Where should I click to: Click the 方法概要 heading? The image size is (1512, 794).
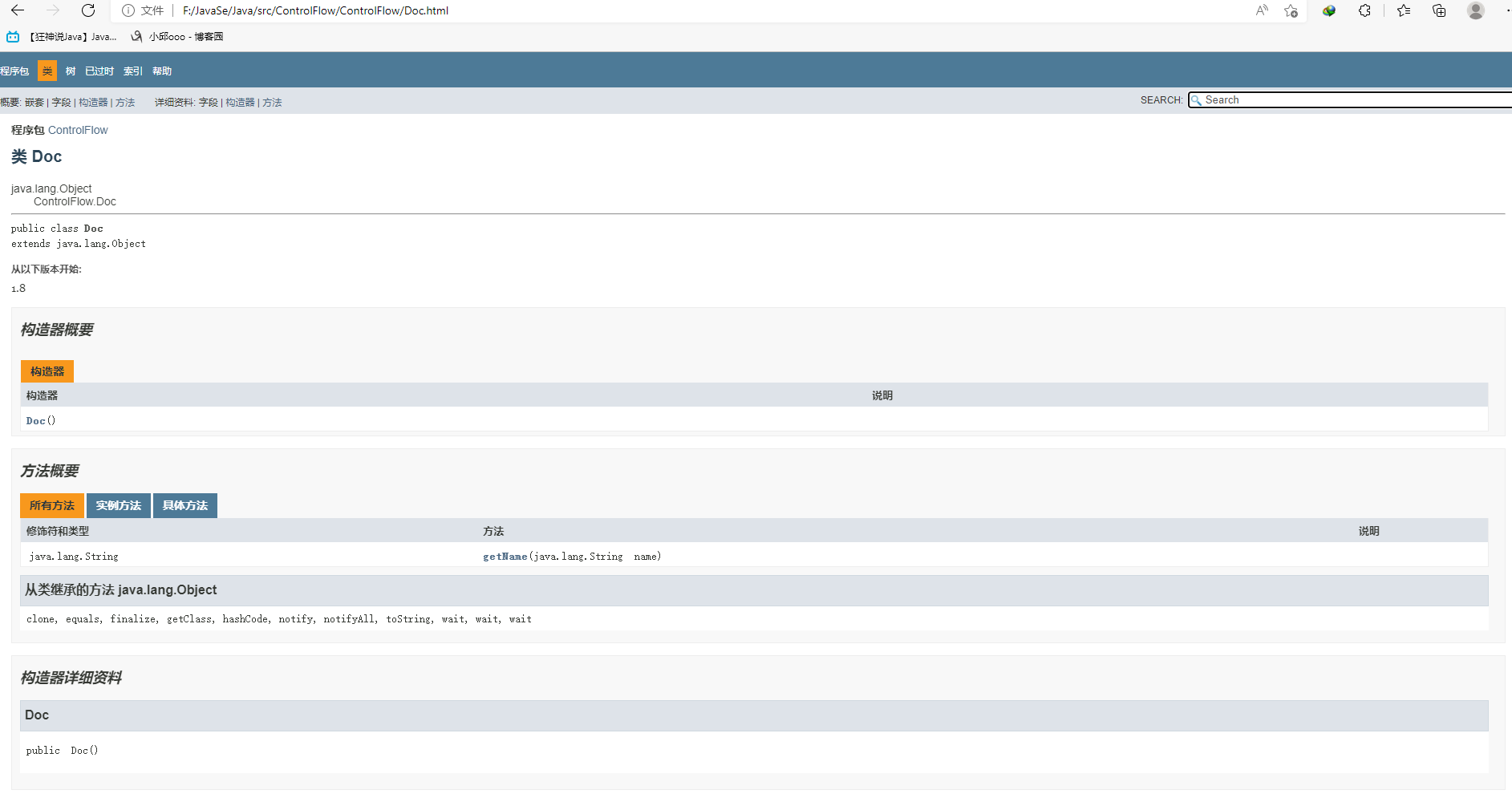(50, 471)
